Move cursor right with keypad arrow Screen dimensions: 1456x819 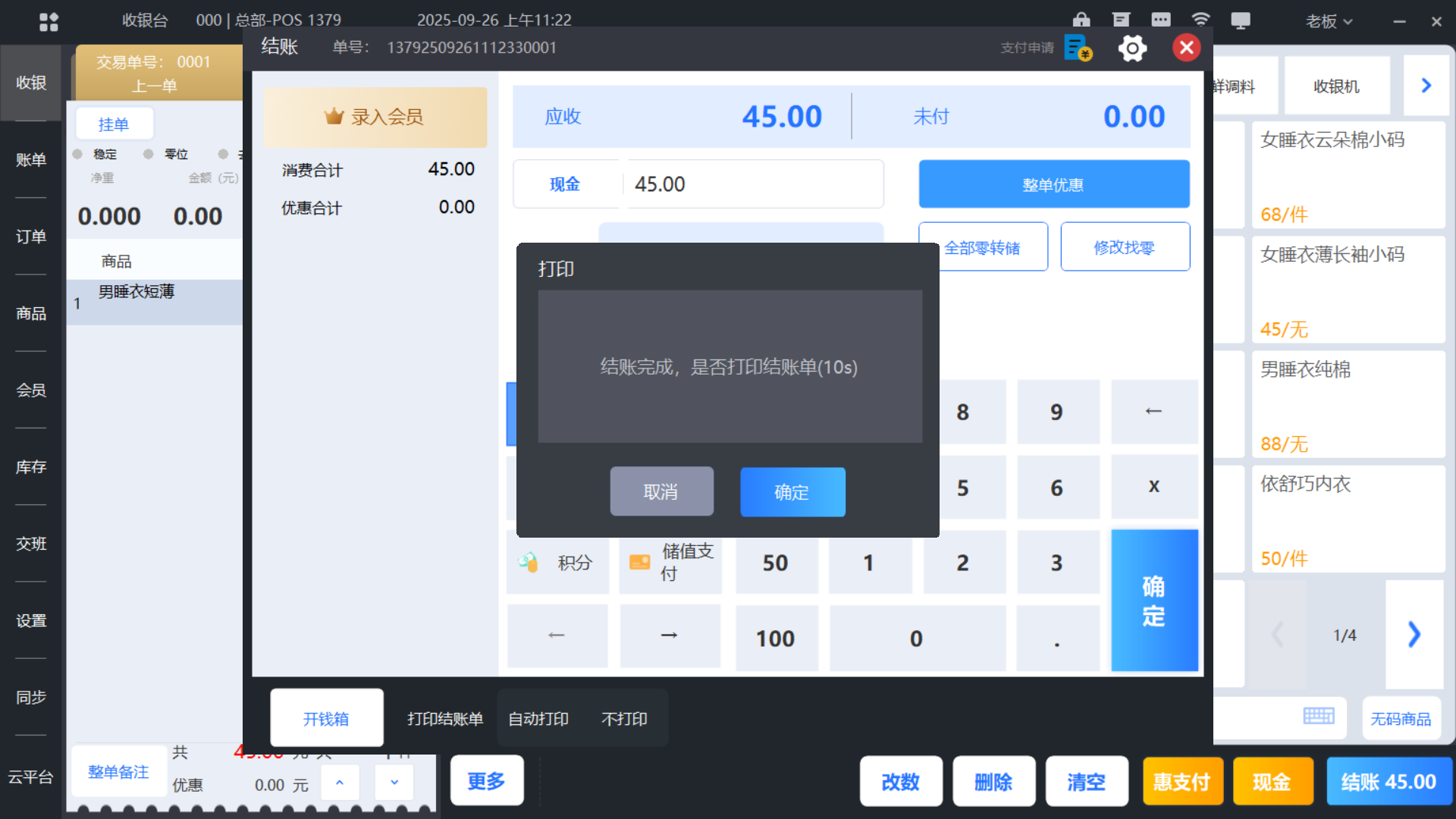click(x=670, y=635)
